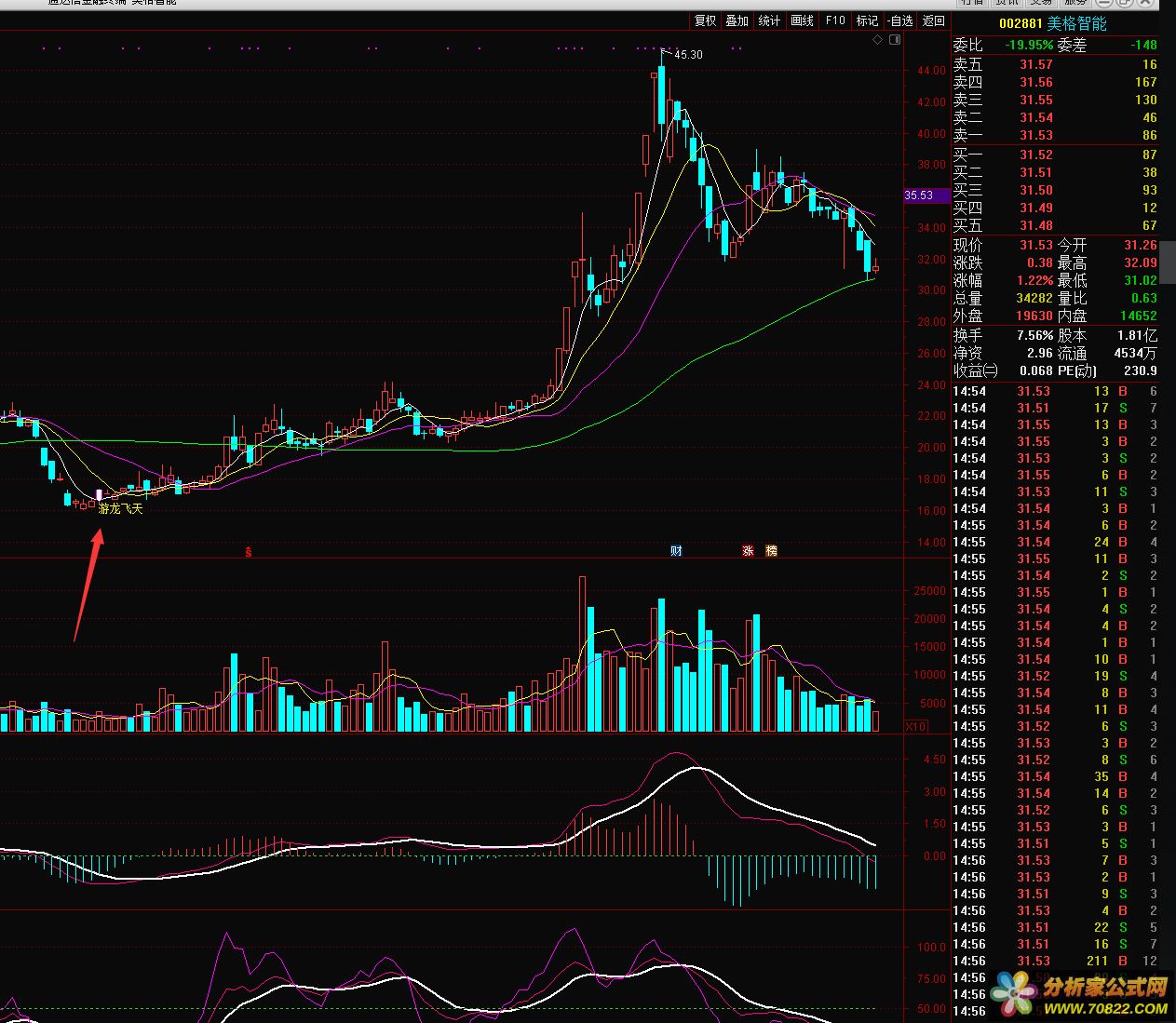Click the 涨 marker icon on chart
1176x1023 pixels.
tap(748, 550)
